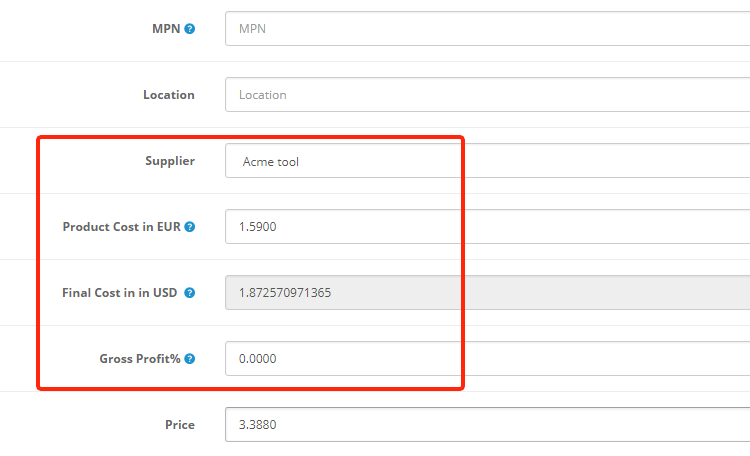Click the MPN help icon
The image size is (750, 456).
click(x=190, y=29)
